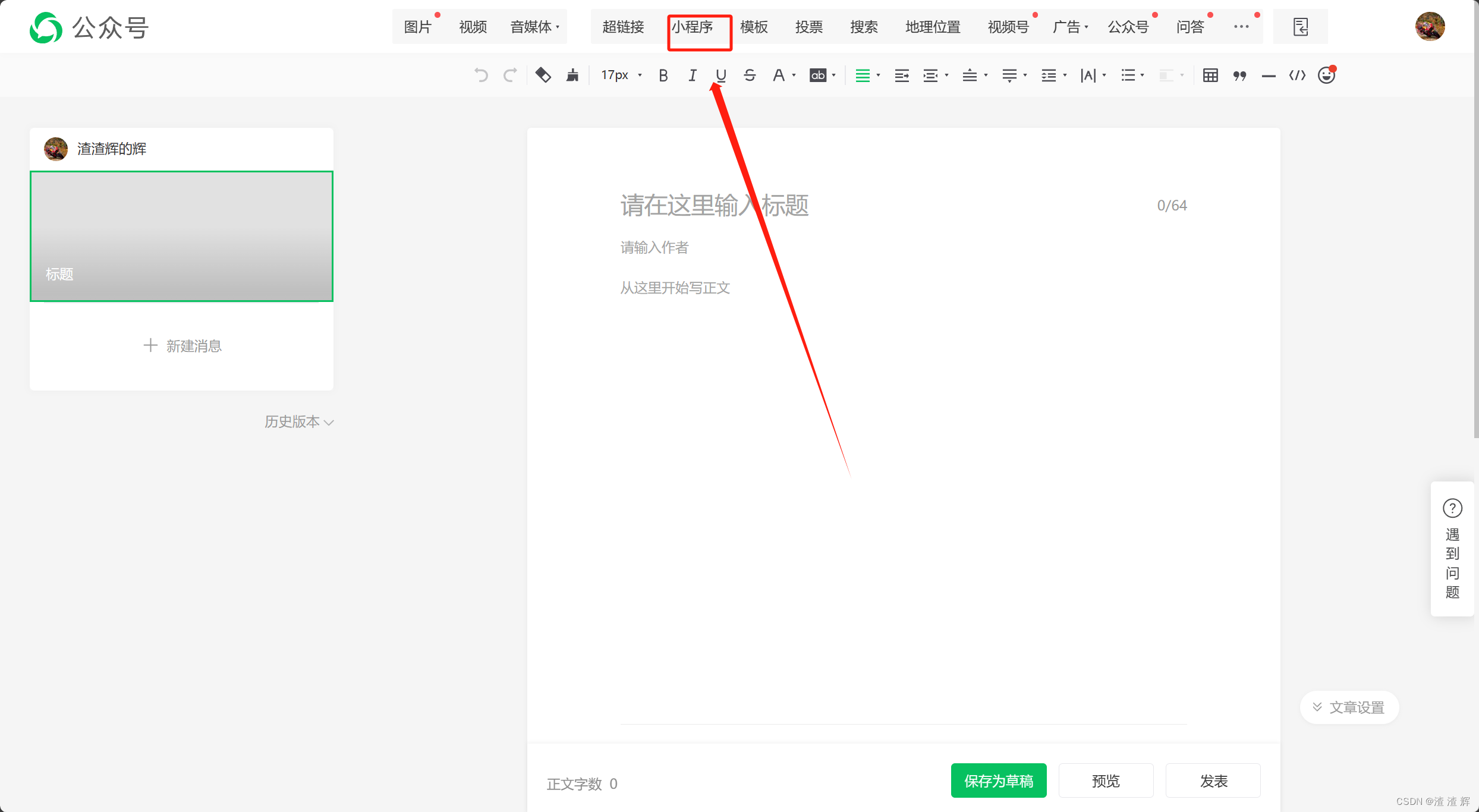This screenshot has height=812, width=1479.
Task: Toggle underline formatting
Action: pos(720,75)
